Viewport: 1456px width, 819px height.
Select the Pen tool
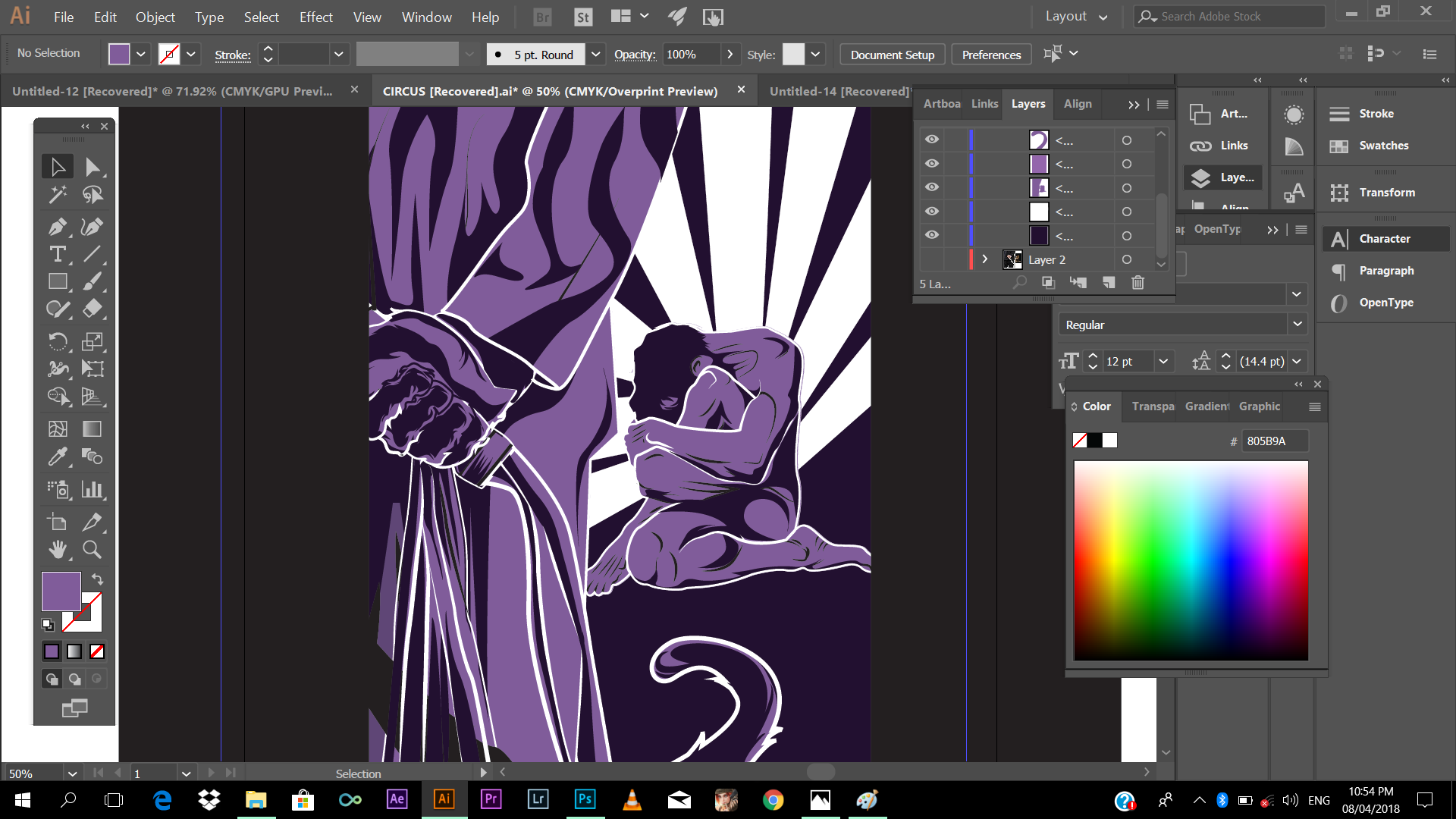point(58,227)
